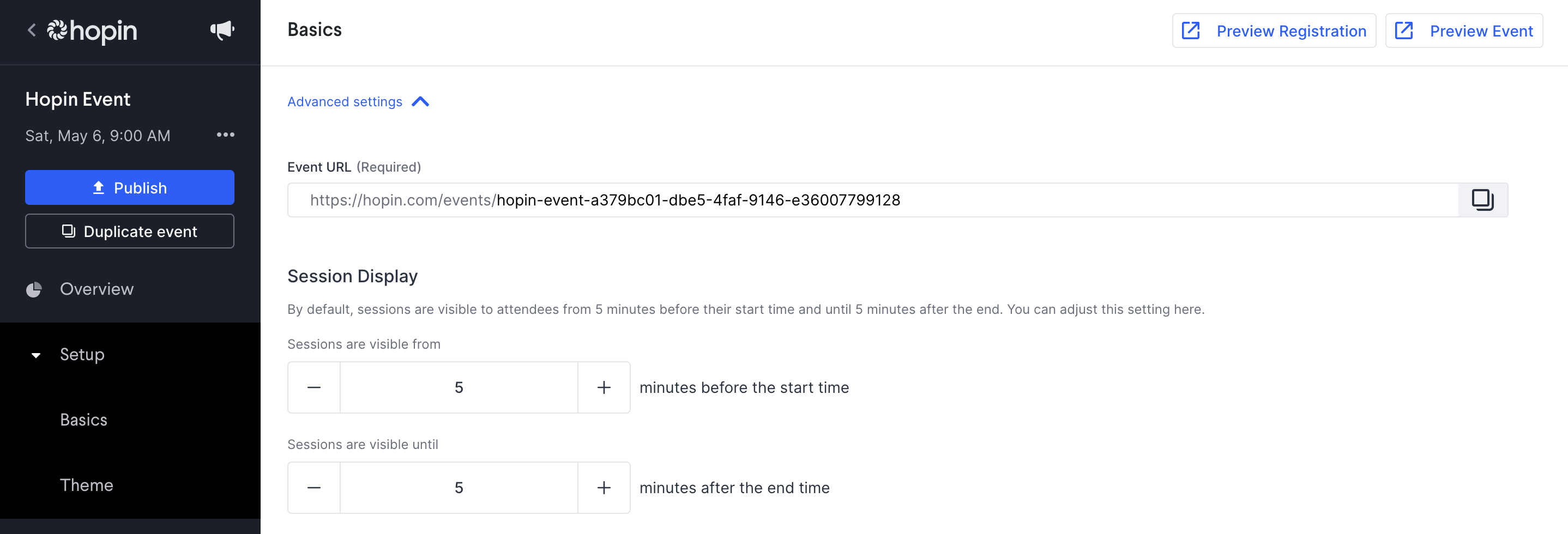Open the Theme sidebar item
The width and height of the screenshot is (1568, 534).
(87, 485)
